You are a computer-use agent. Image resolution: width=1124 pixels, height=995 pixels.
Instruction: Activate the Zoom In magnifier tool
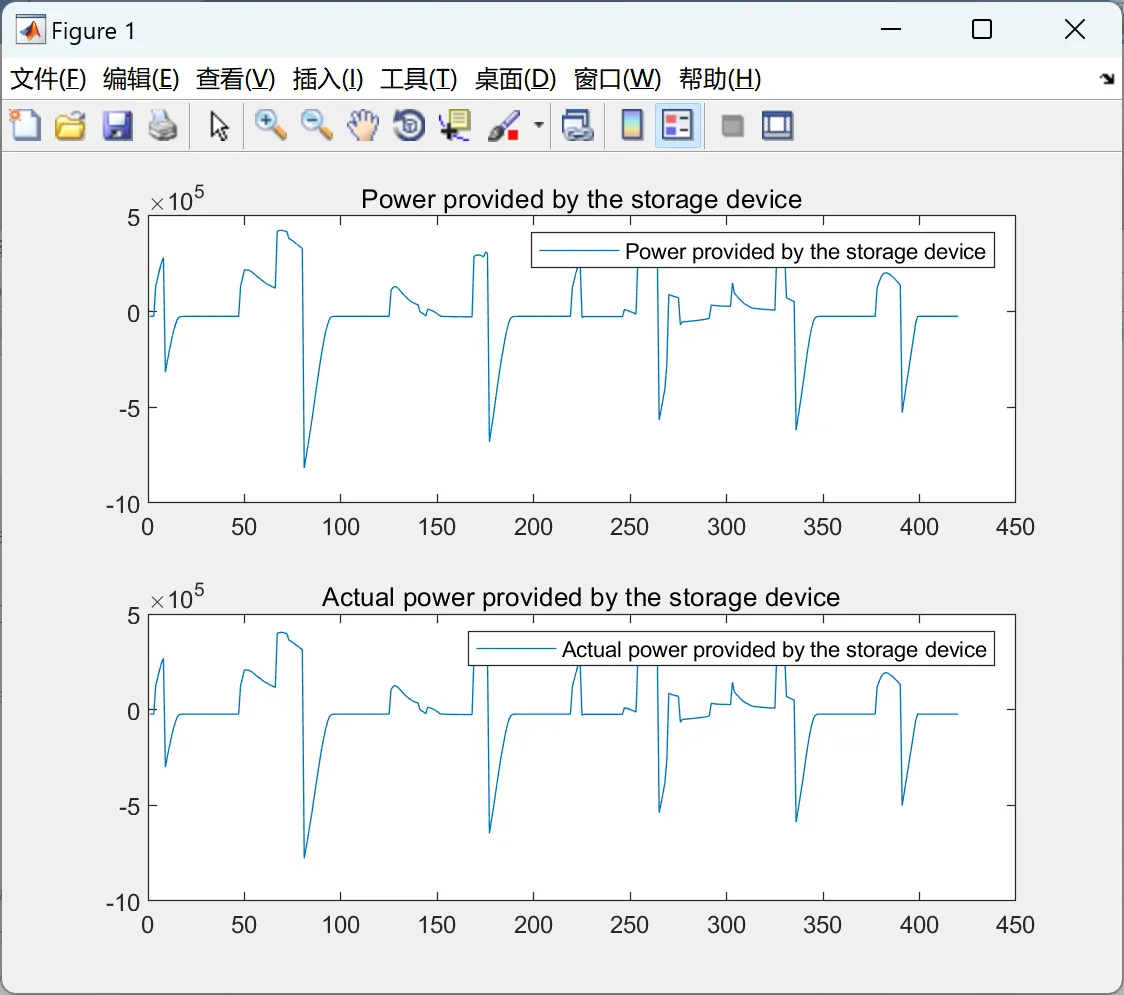(x=270, y=125)
